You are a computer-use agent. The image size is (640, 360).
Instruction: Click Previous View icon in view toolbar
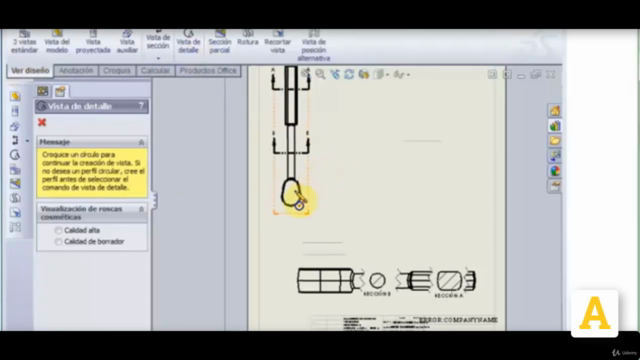335,74
